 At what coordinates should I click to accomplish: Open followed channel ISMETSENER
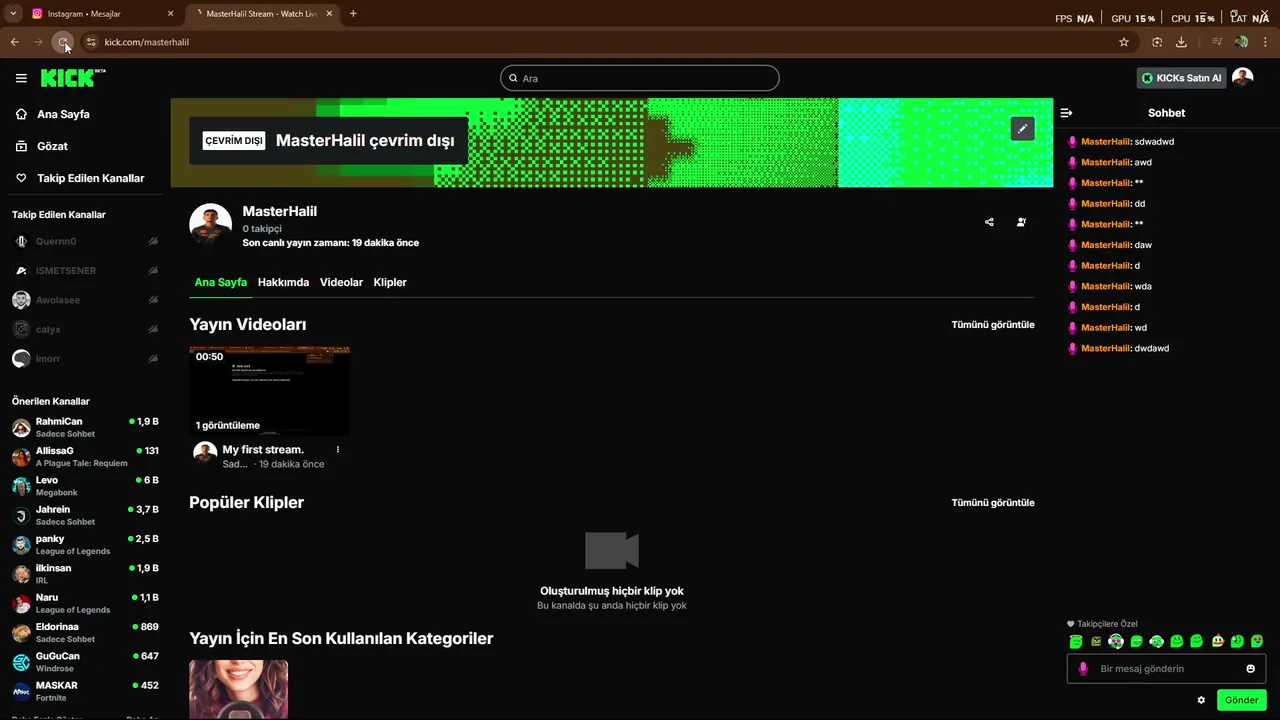(x=84, y=271)
